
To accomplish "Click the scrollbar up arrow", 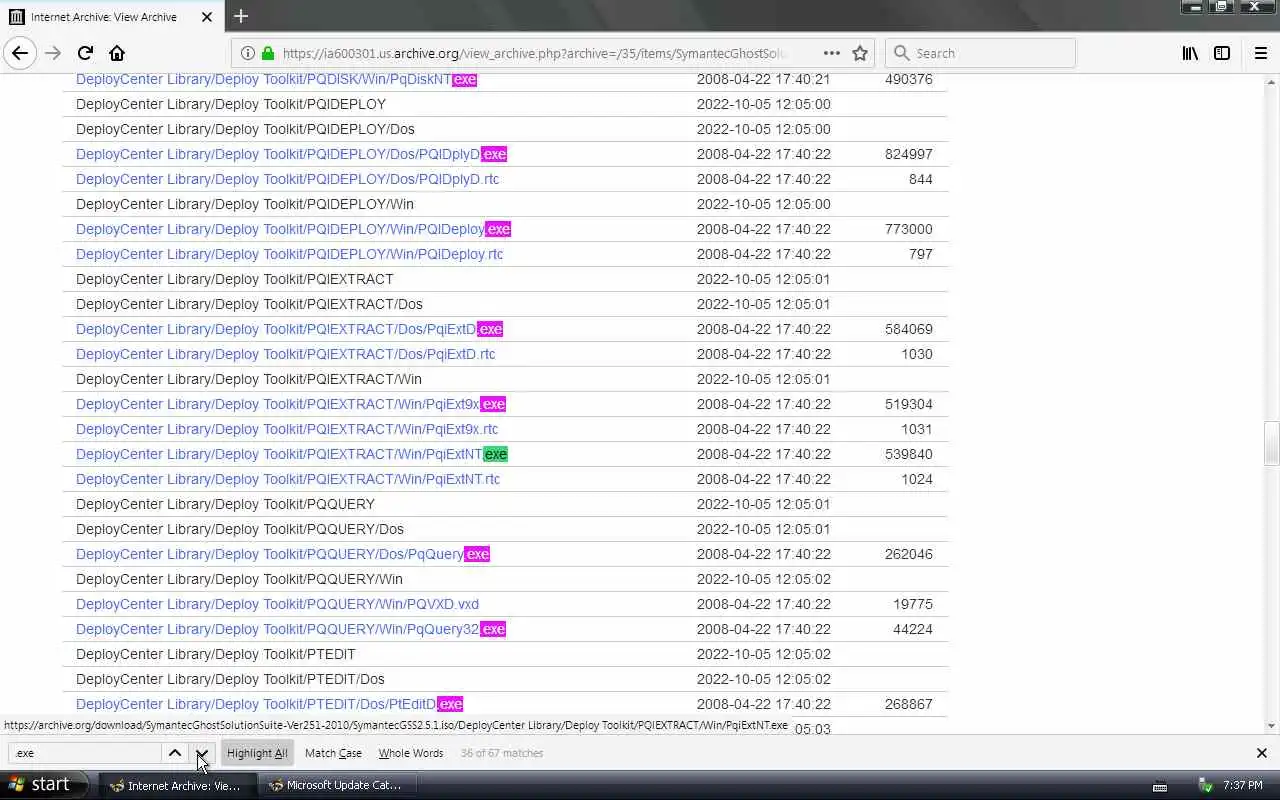I will [x=1271, y=80].
